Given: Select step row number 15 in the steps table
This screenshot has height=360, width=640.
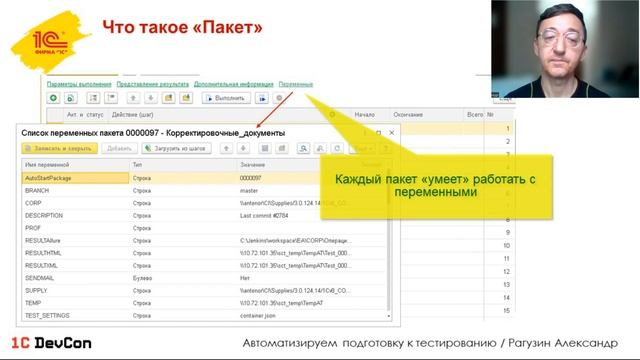Looking at the screenshot, I should [506, 311].
